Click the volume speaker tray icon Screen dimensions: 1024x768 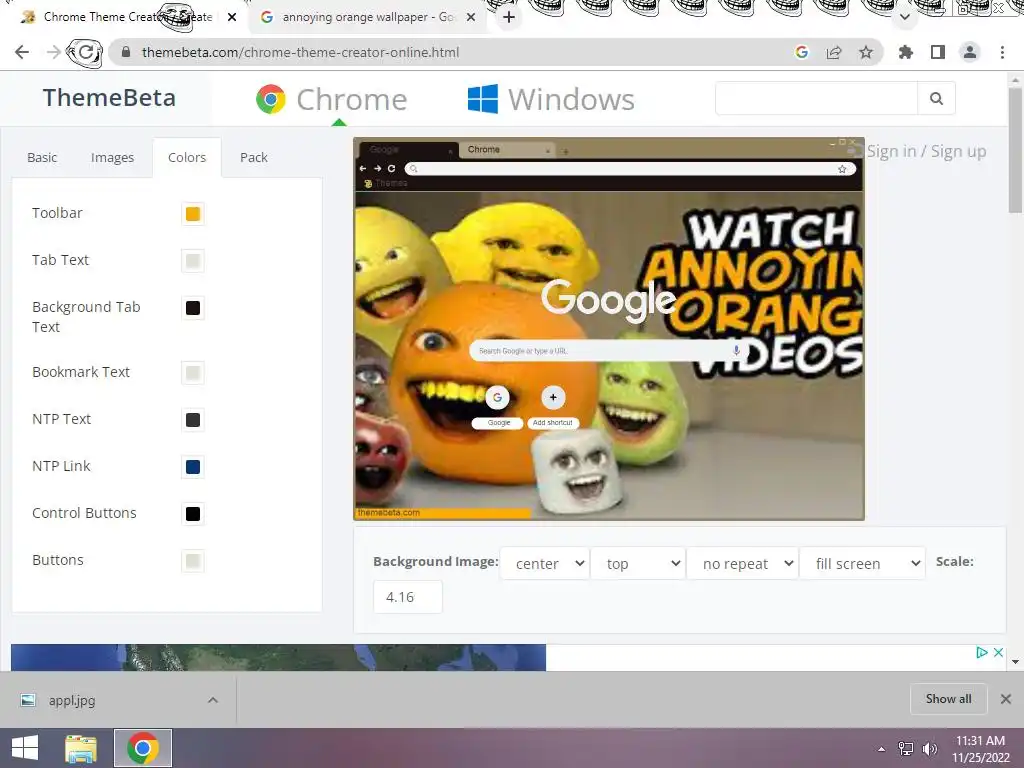click(930, 748)
